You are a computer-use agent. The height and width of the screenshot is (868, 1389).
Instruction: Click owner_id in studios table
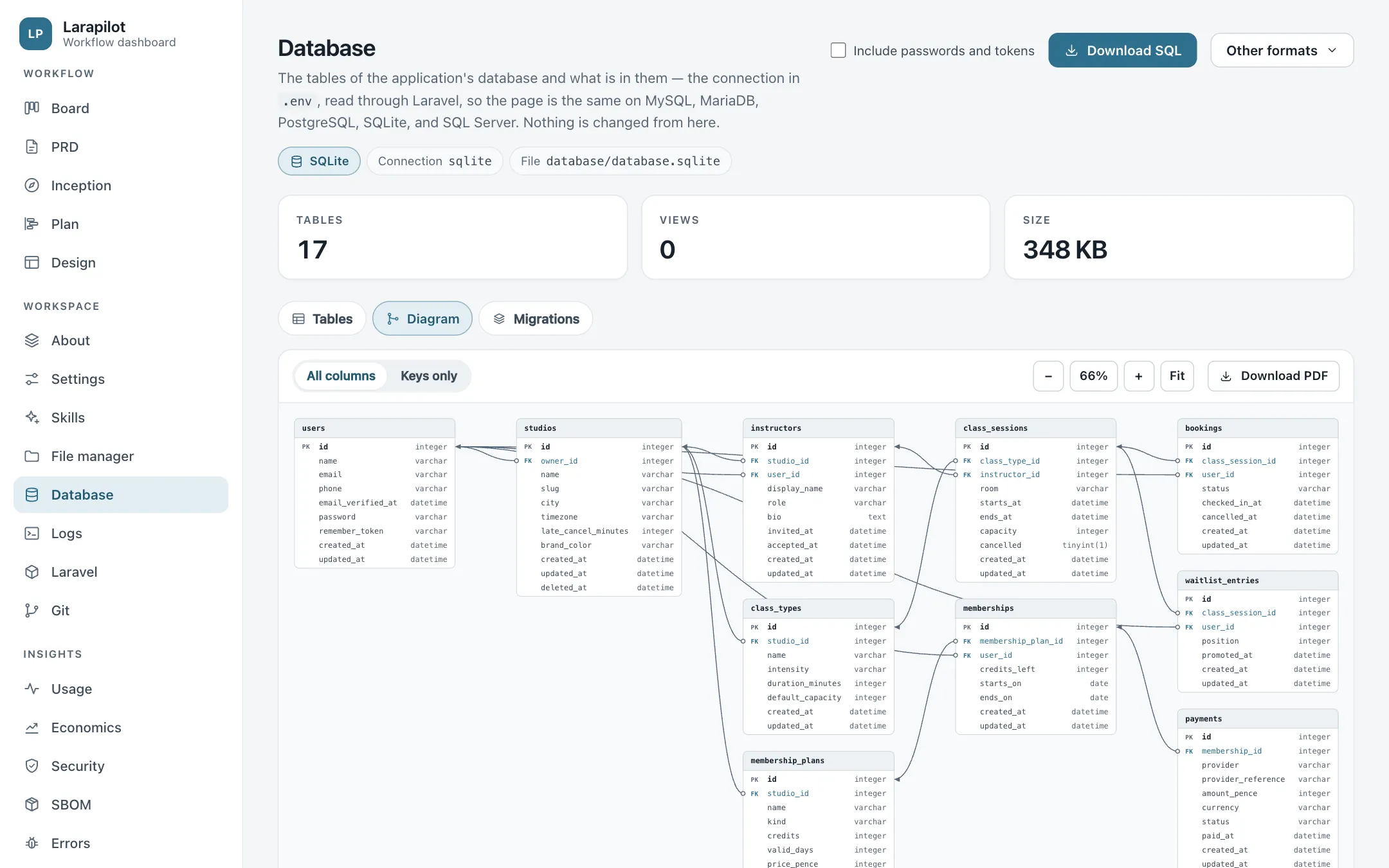coord(559,461)
